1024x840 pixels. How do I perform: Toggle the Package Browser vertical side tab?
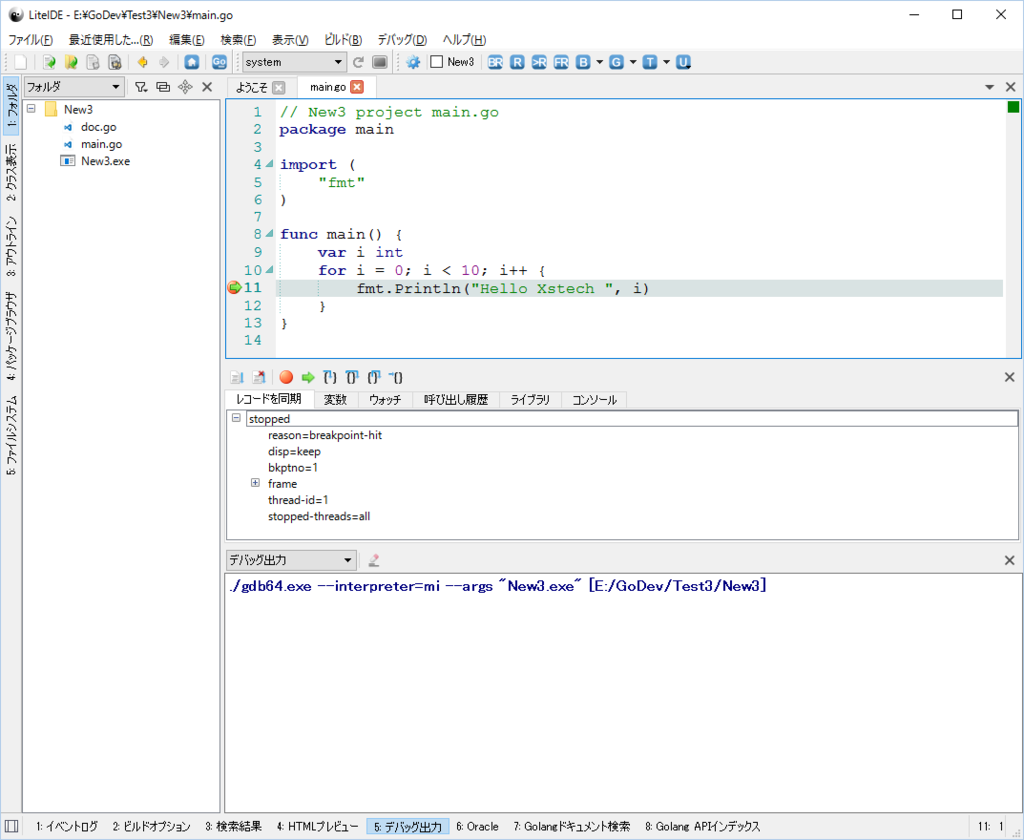[11, 336]
